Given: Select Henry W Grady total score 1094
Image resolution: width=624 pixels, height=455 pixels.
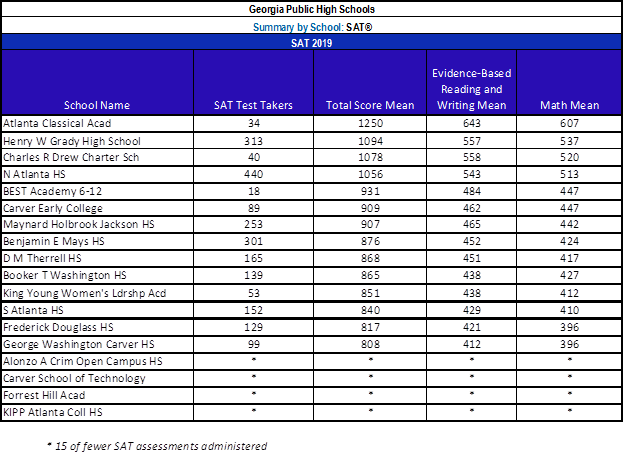Looking at the screenshot, I should (370, 141).
